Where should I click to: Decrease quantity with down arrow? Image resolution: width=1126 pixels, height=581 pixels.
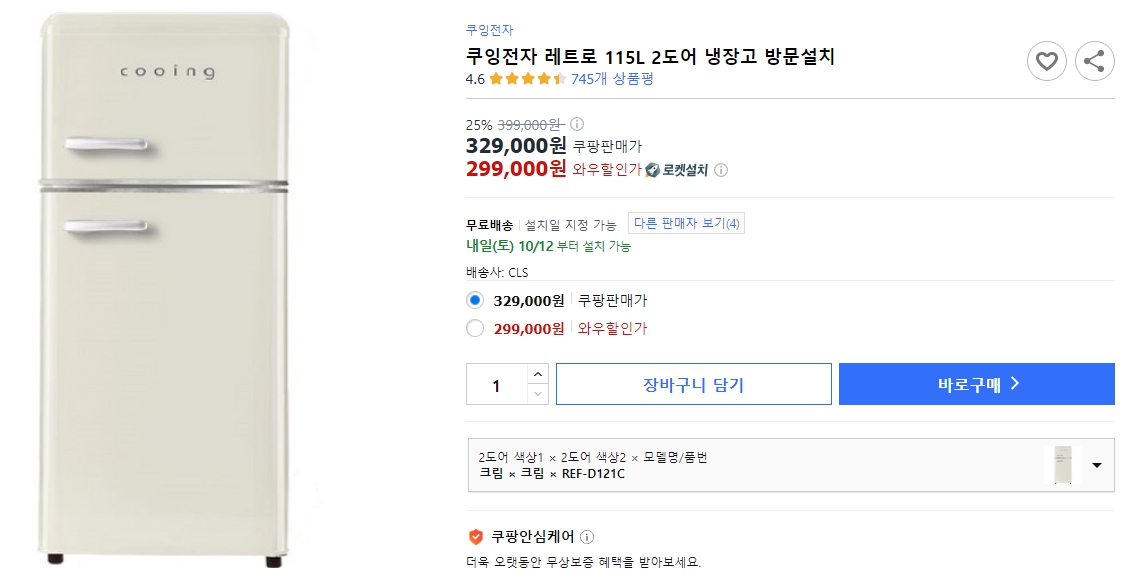pyautogui.click(x=537, y=392)
